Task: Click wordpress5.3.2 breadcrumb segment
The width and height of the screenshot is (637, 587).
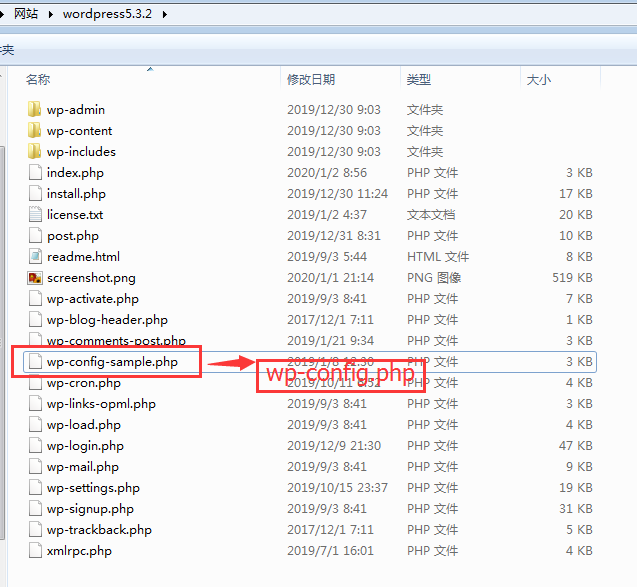Action: point(107,14)
